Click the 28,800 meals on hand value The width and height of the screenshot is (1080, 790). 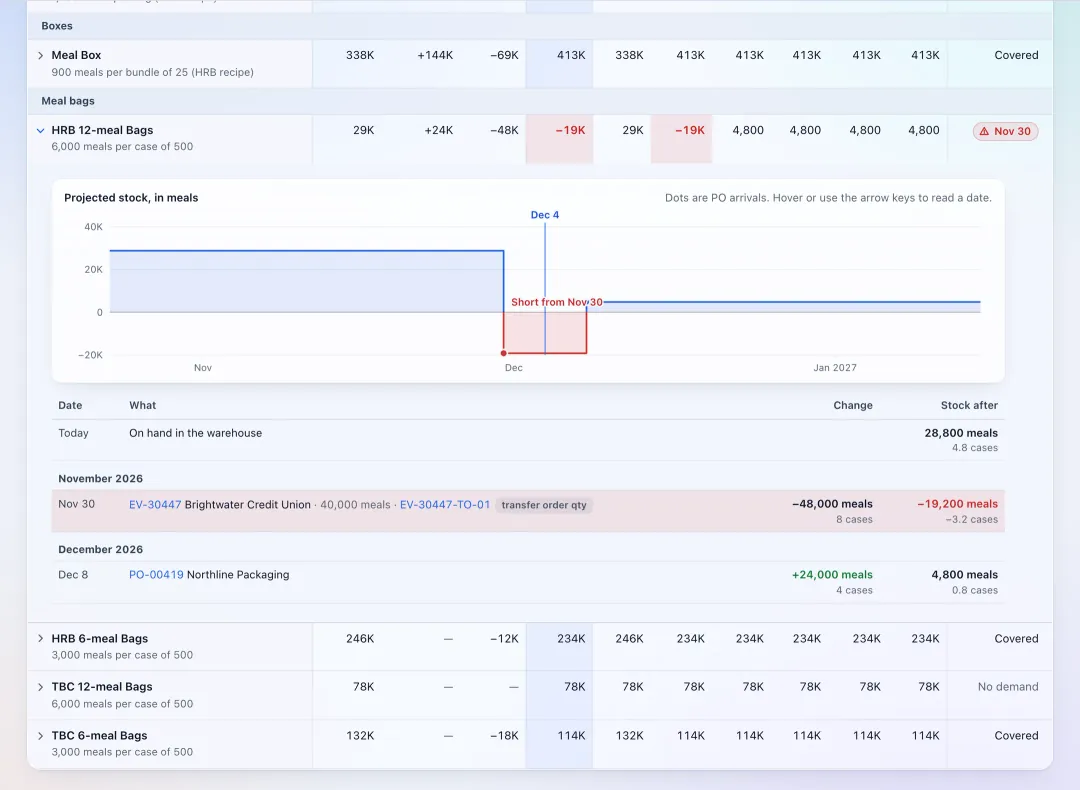tap(961, 433)
